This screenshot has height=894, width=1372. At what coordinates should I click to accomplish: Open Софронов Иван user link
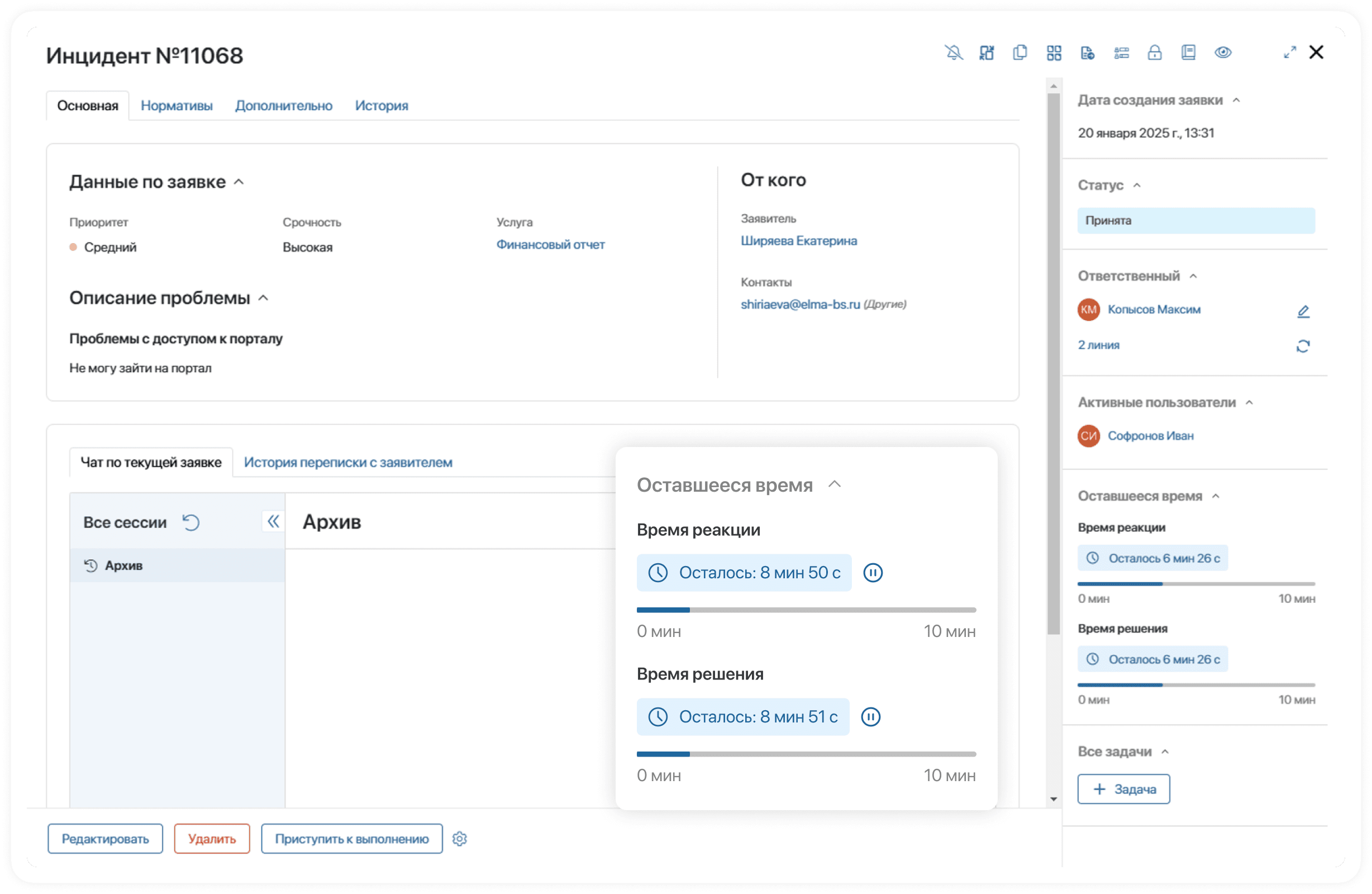tap(1151, 436)
